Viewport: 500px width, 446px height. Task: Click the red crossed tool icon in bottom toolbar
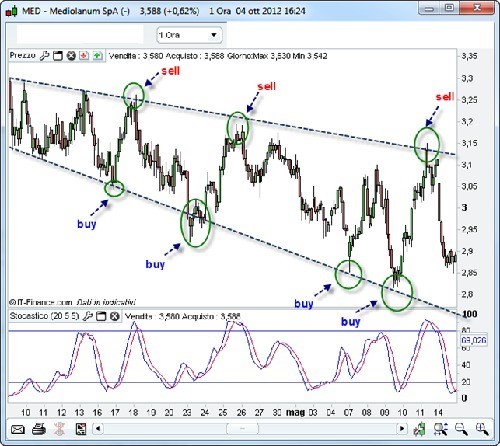[59, 429]
